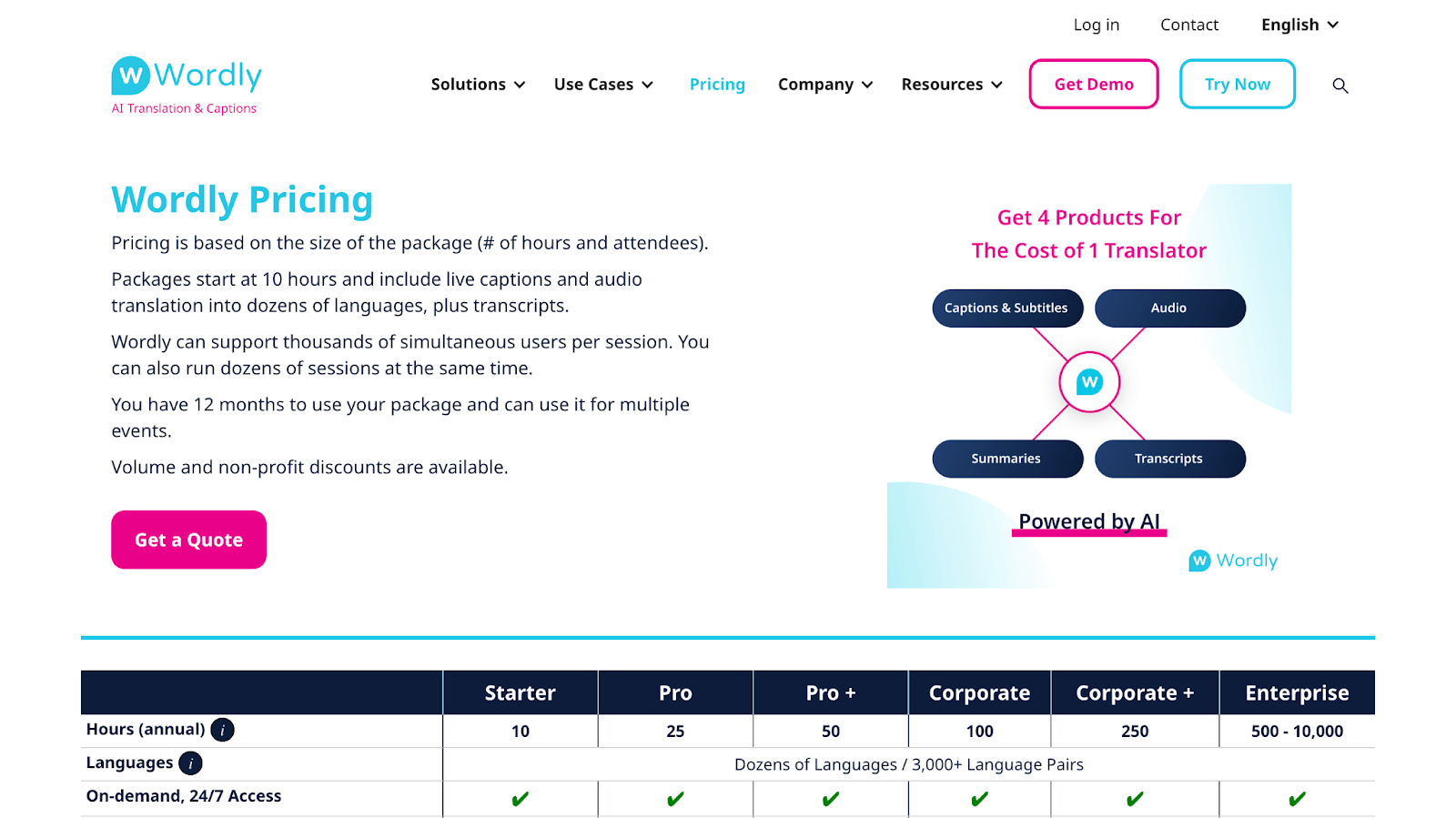Click the Wordly W icon in diagram center
Screen dimensions: 1456x818
[1089, 382]
